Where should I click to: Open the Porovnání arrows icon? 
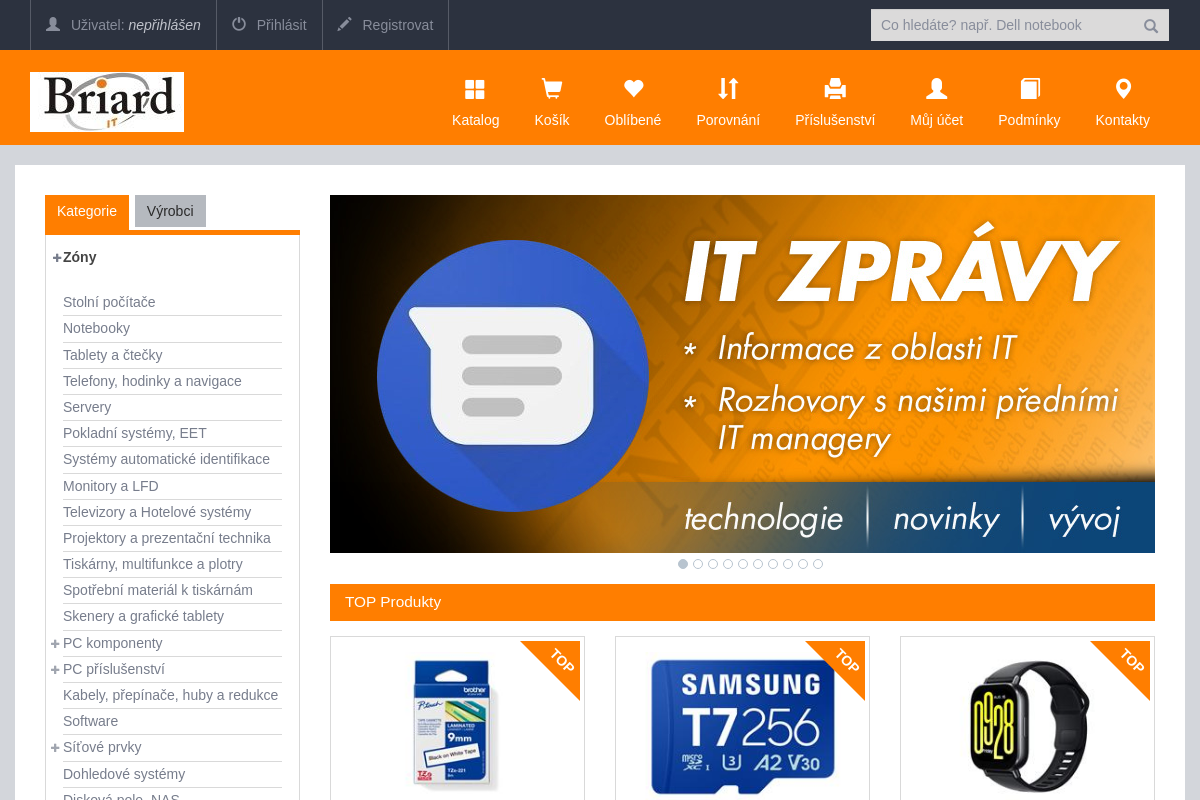coord(728,88)
